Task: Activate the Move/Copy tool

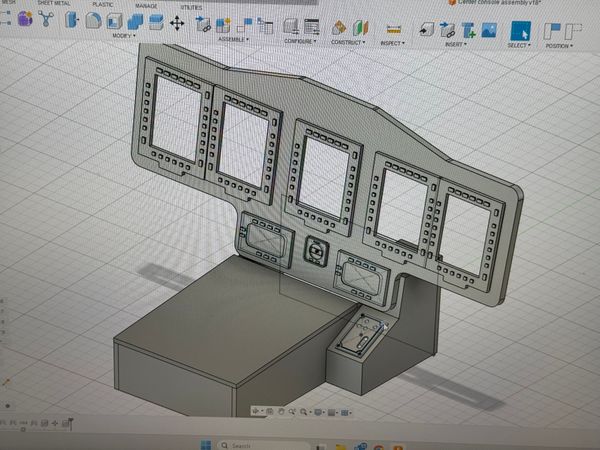Action: (177, 23)
